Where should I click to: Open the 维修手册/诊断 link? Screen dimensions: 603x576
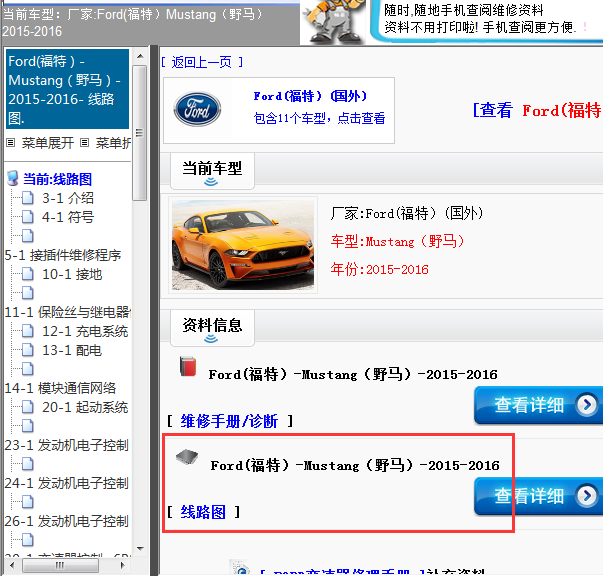tap(229, 421)
